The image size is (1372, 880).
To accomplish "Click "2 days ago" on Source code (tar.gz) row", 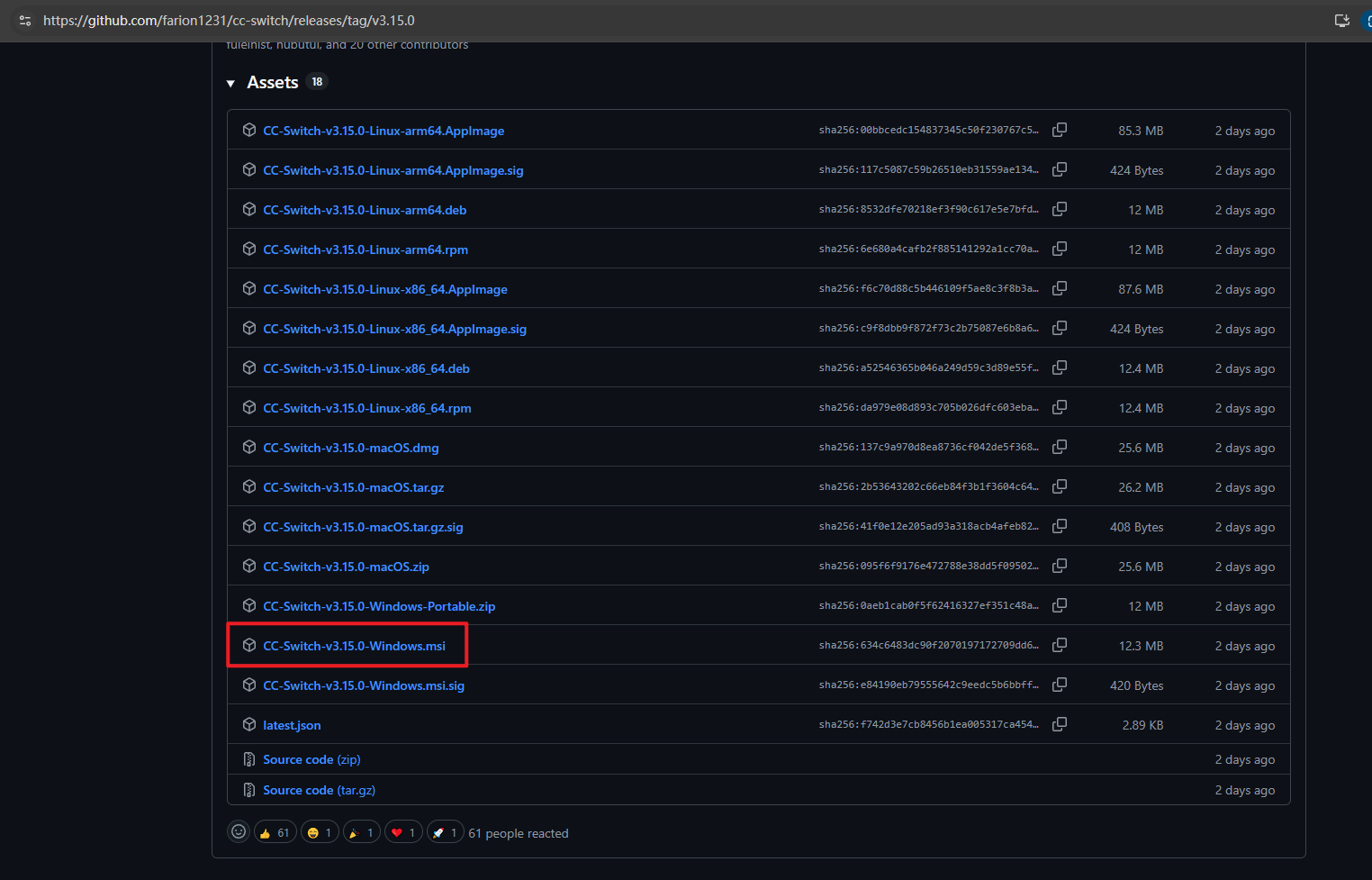I will click(1244, 790).
